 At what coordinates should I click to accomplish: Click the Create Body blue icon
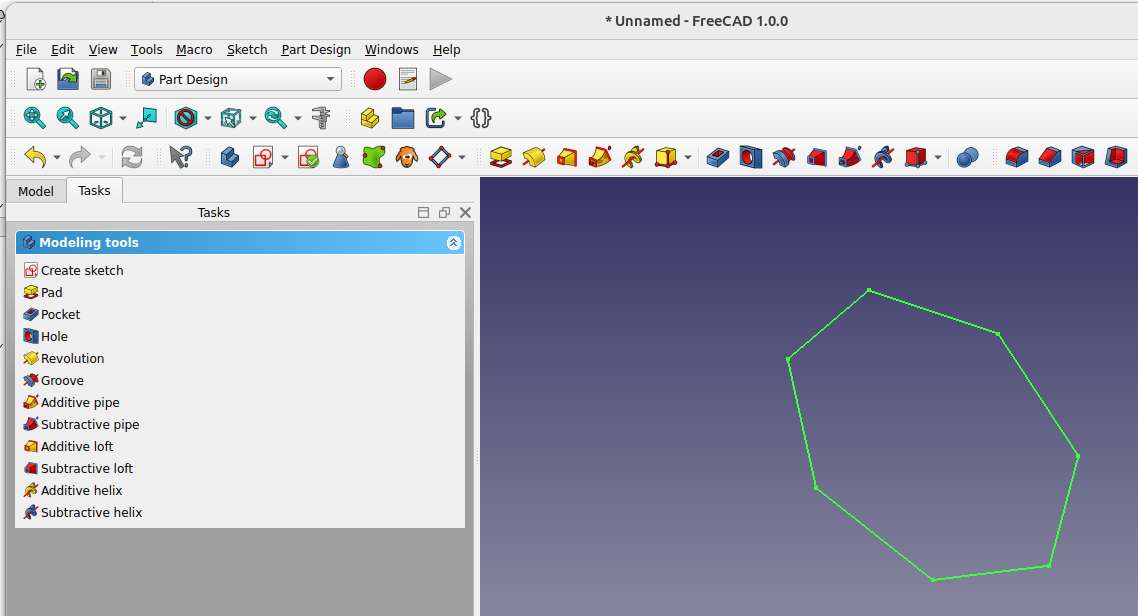point(229,157)
